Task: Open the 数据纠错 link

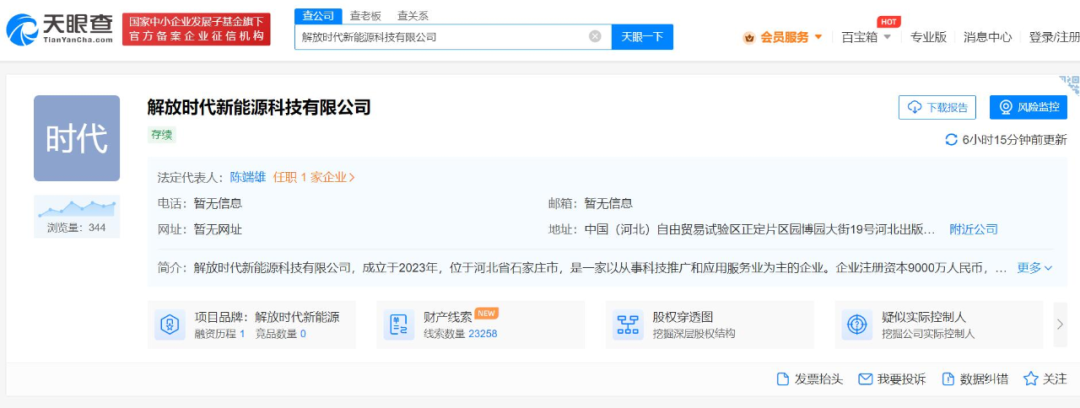Action: click(975, 379)
